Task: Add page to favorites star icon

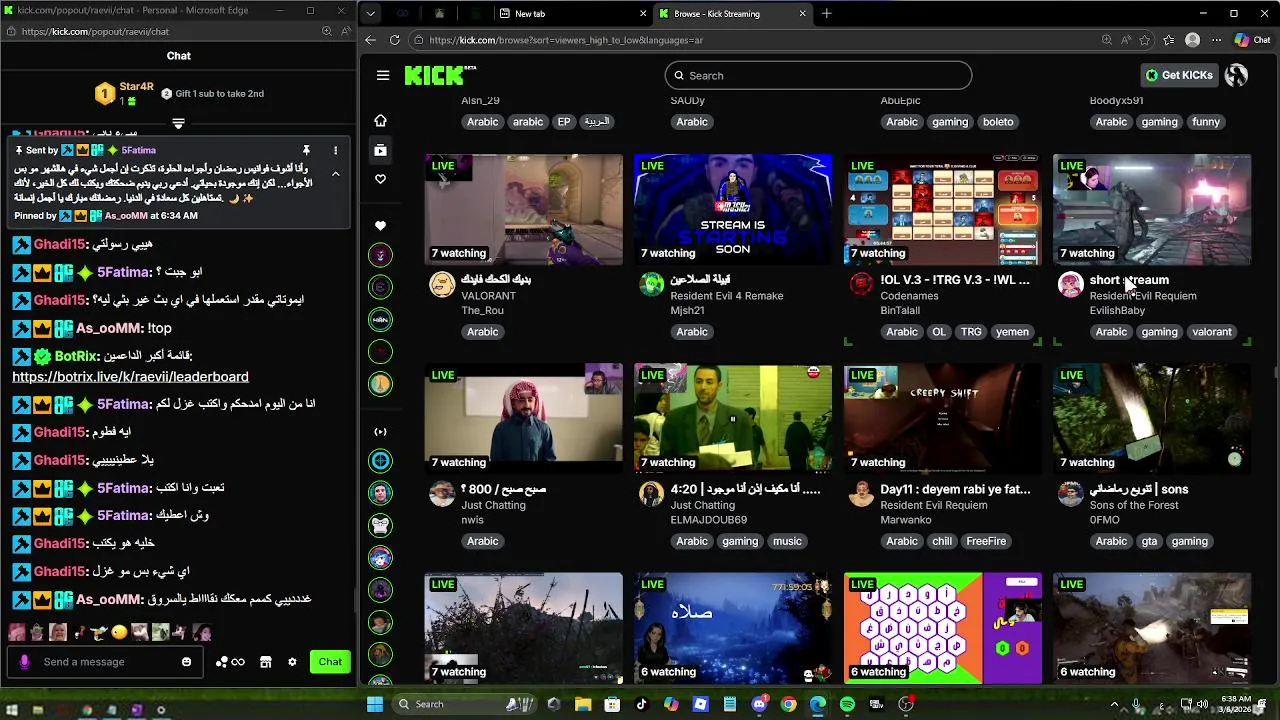Action: [1143, 40]
